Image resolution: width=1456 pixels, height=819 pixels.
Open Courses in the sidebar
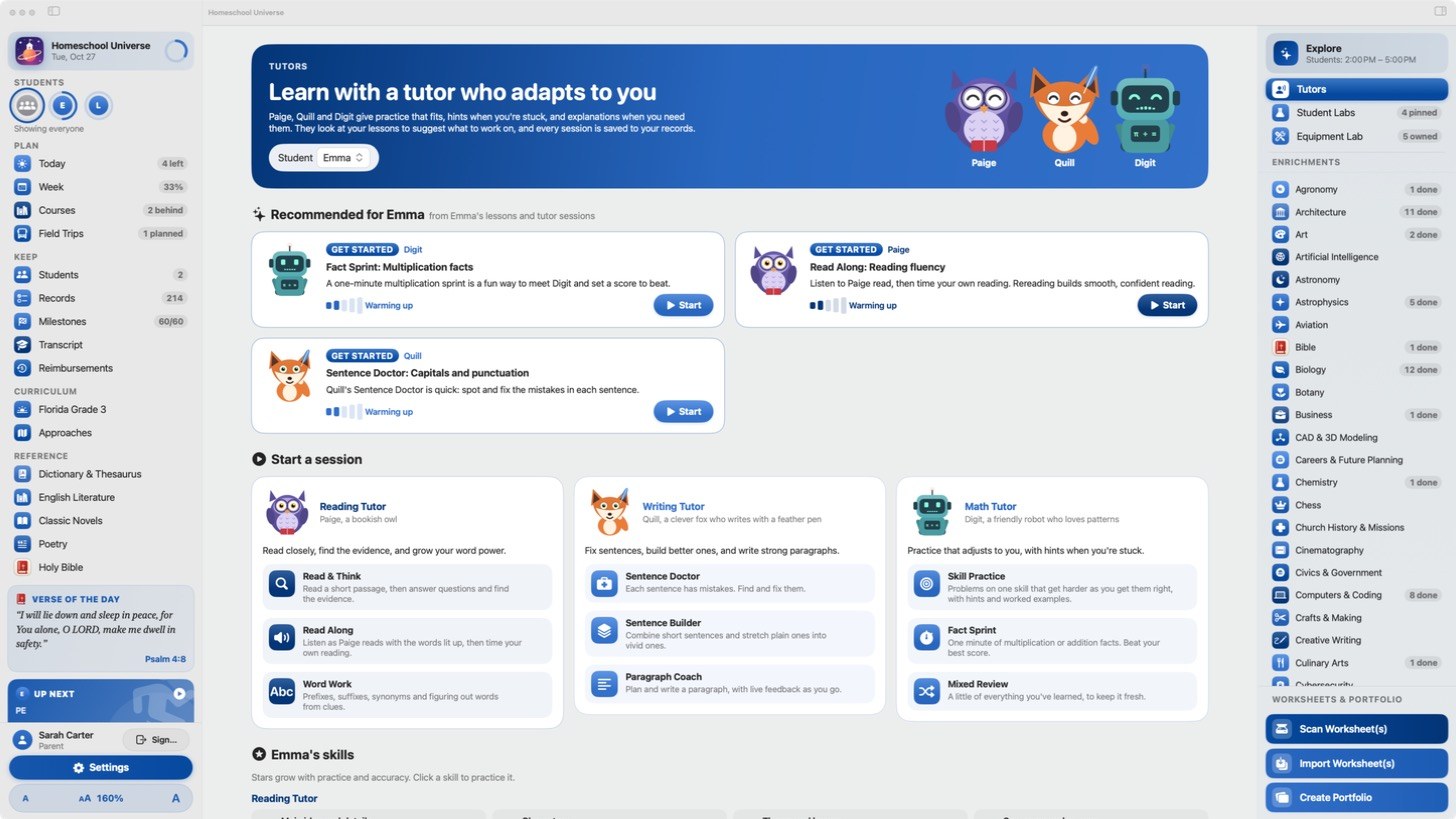coord(100,210)
